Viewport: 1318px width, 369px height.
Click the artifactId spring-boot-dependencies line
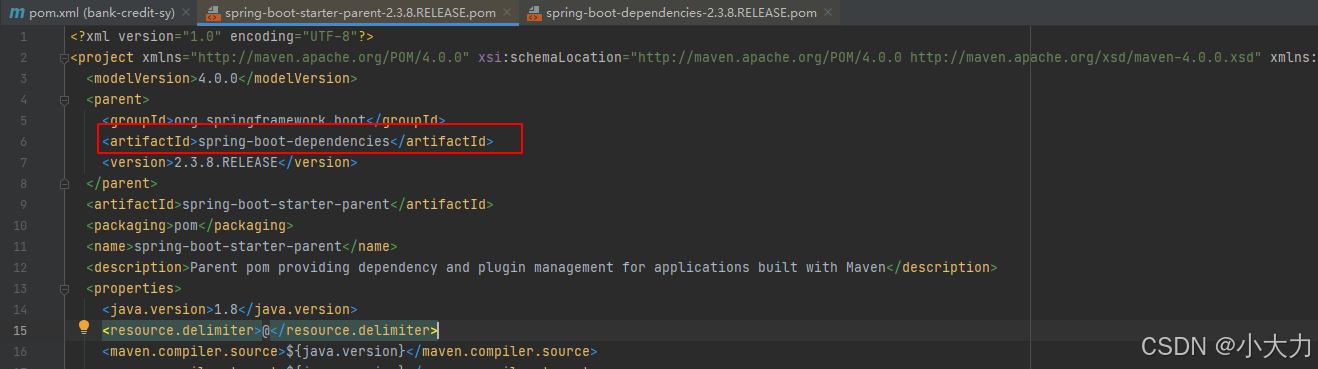(298, 141)
